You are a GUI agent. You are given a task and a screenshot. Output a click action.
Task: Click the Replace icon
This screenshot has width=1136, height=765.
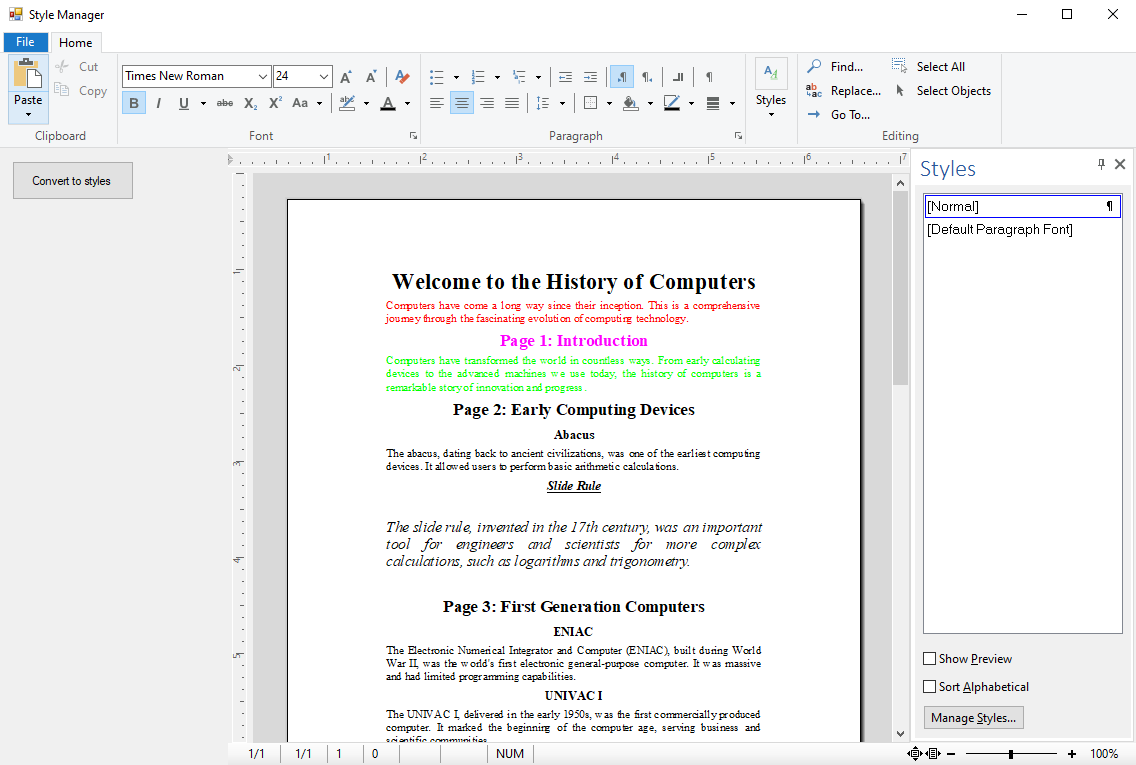point(814,91)
